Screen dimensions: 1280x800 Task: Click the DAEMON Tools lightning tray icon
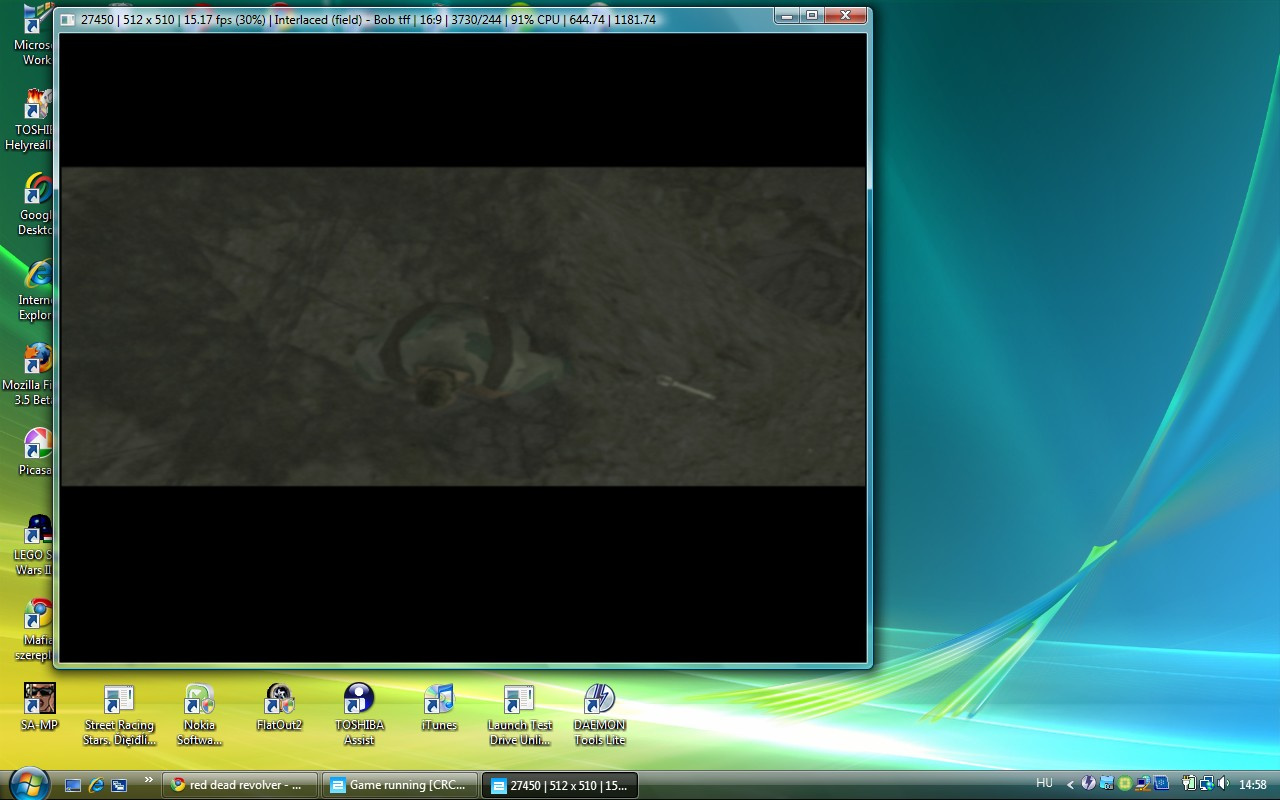click(1089, 784)
